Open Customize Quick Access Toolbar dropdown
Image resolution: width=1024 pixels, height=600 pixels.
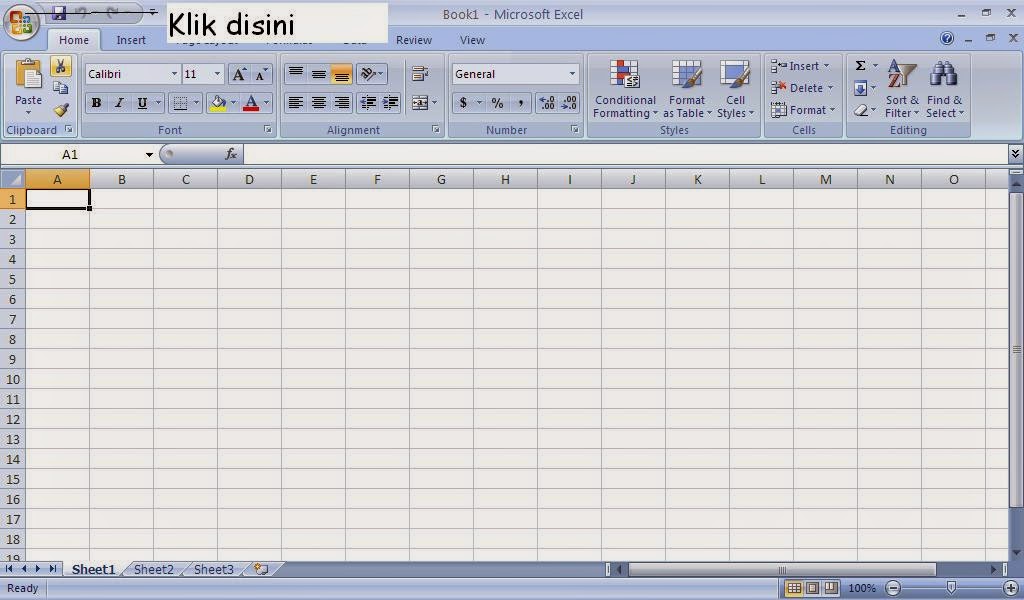(152, 12)
